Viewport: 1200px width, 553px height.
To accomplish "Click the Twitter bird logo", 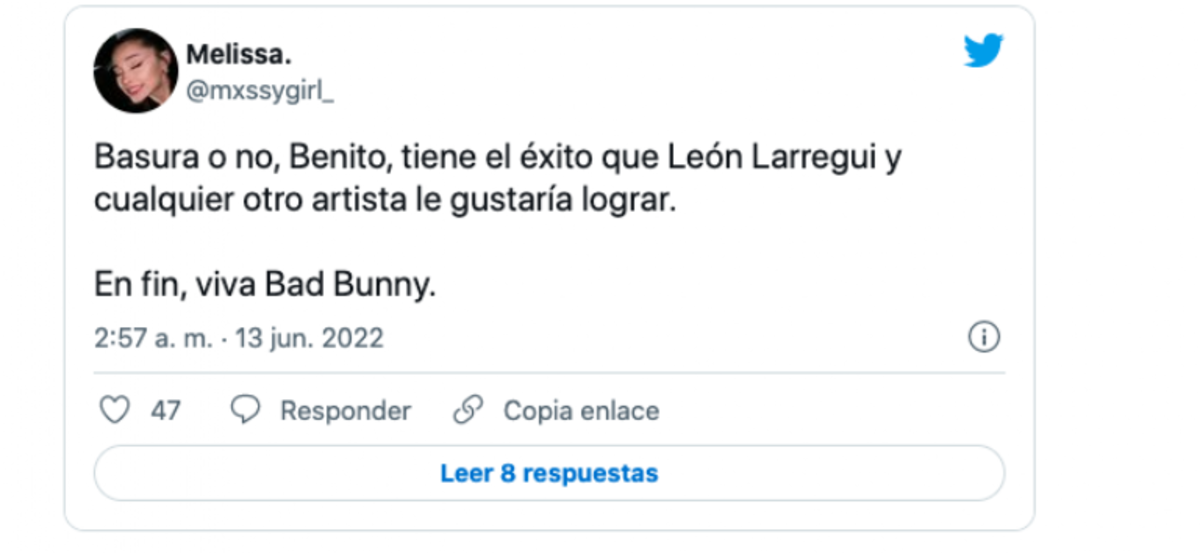I will tap(983, 50).
